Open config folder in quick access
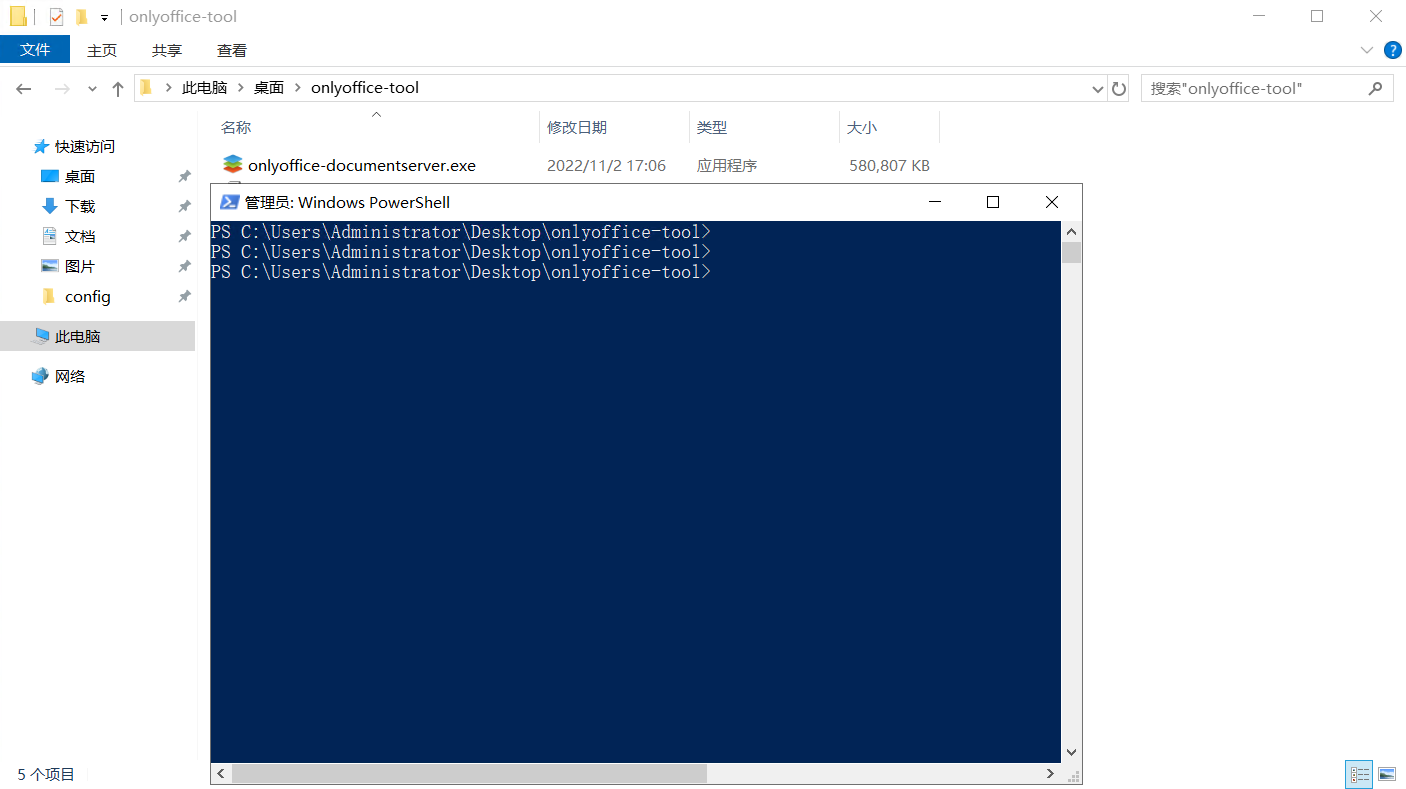 87,296
